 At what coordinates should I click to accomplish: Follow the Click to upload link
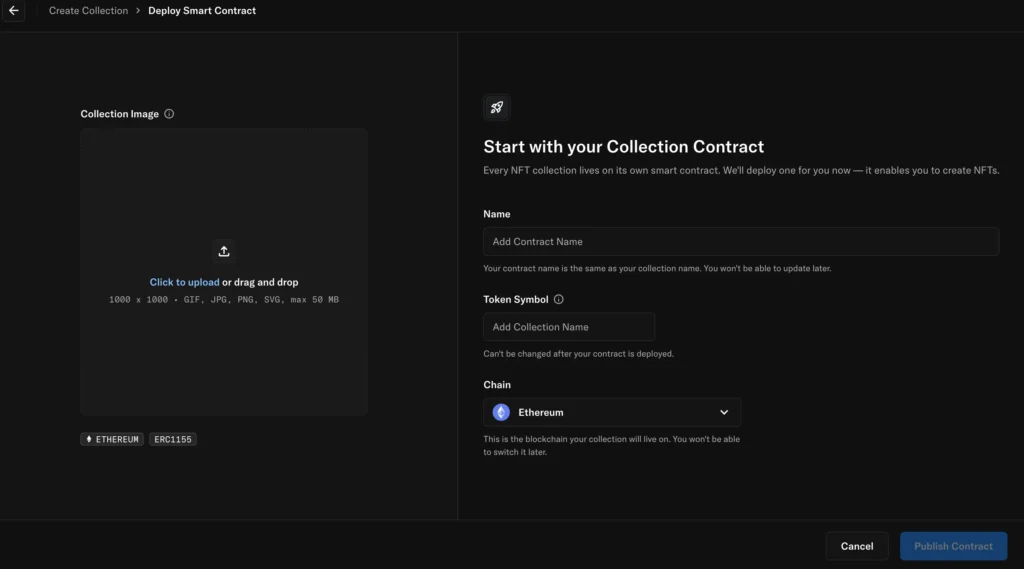184,282
